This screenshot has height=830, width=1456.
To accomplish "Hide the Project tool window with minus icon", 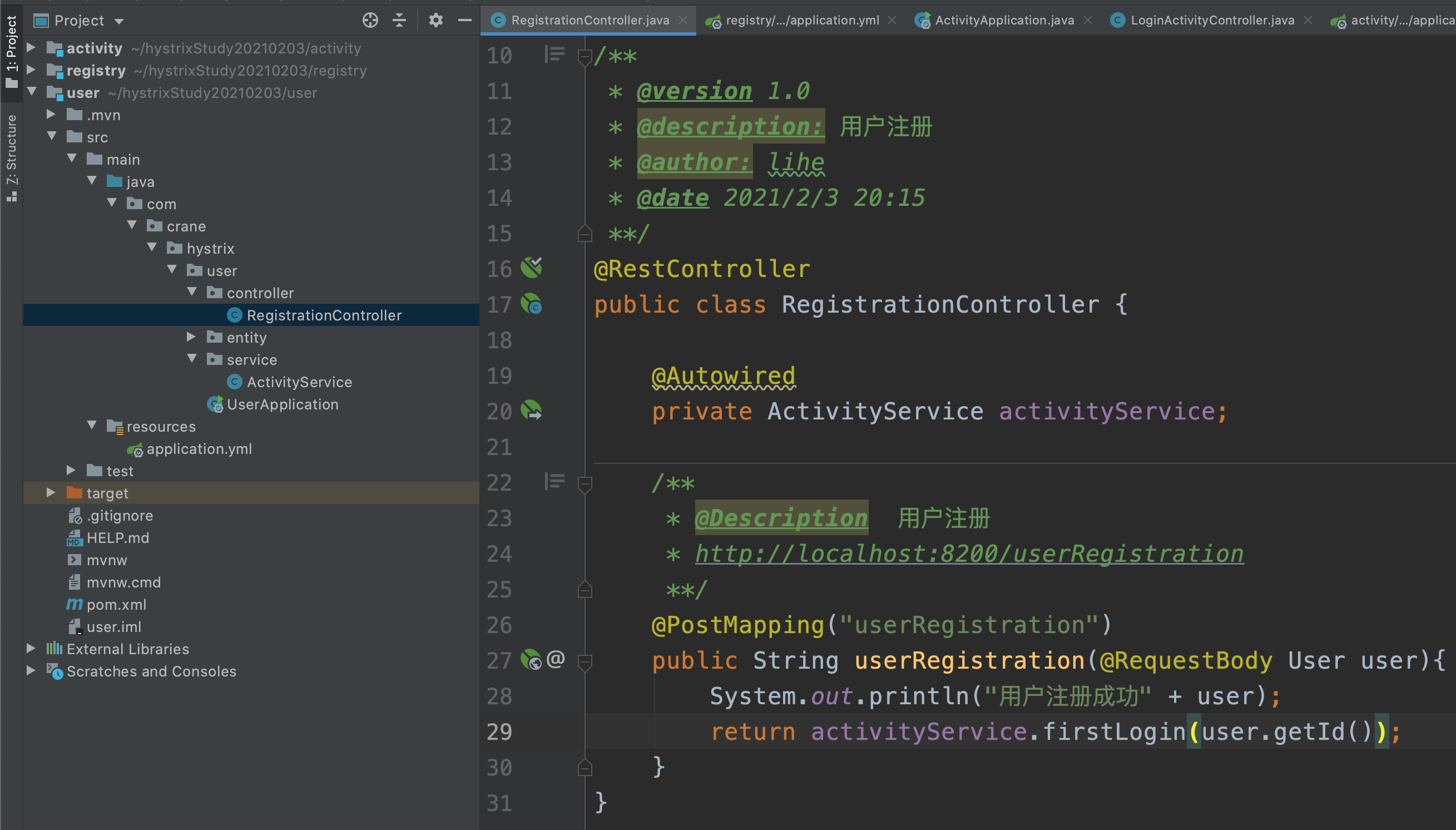I will pyautogui.click(x=464, y=21).
